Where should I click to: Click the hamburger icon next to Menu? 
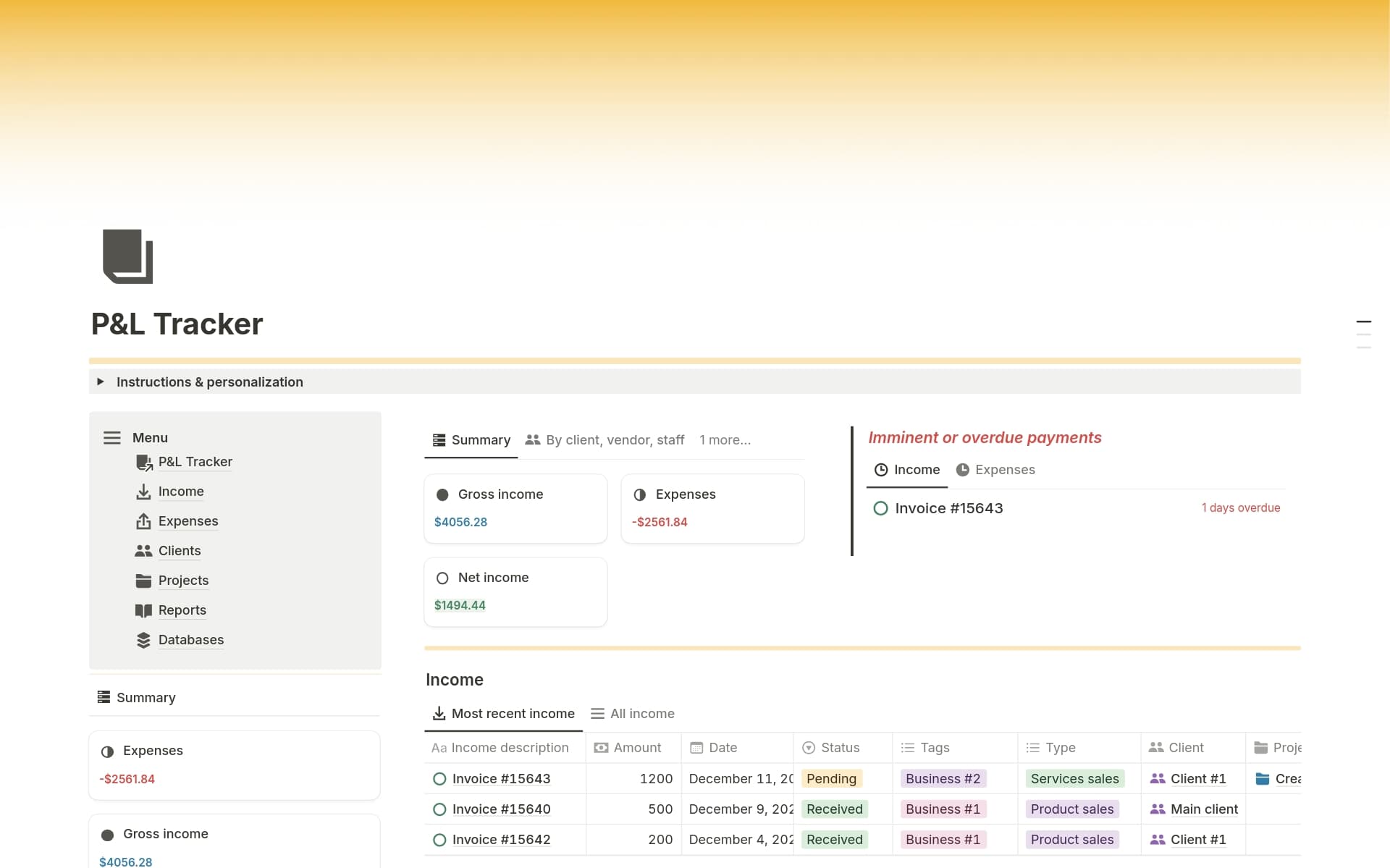[112, 437]
